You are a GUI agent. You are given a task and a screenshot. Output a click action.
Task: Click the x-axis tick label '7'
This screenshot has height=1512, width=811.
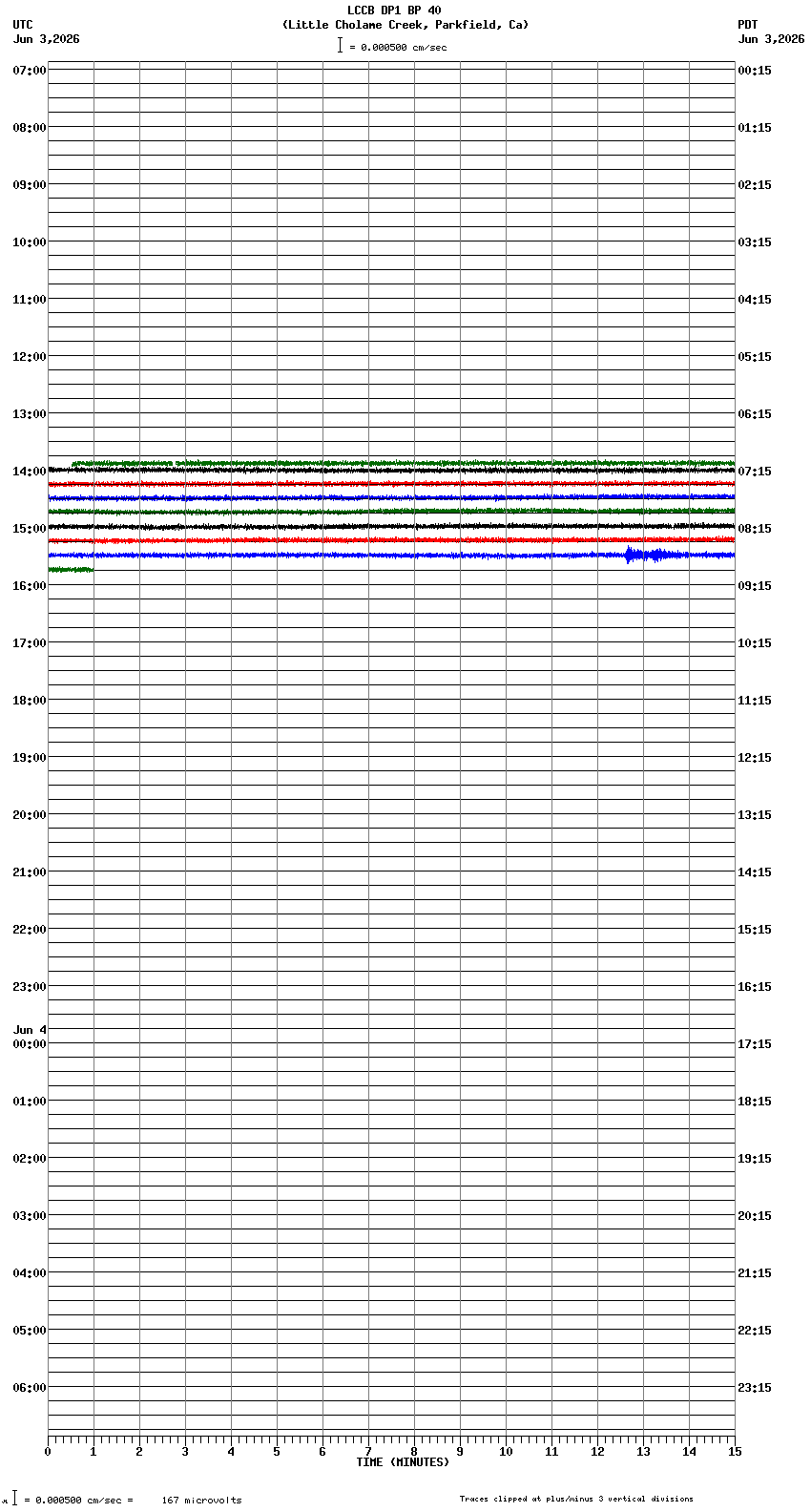(368, 1452)
